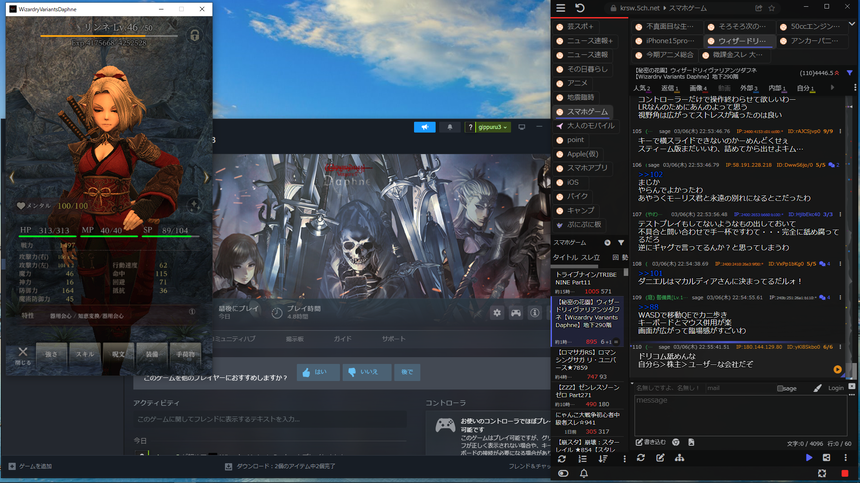Click the share icon in the address bar
The height and width of the screenshot is (483, 860).
(759, 8)
